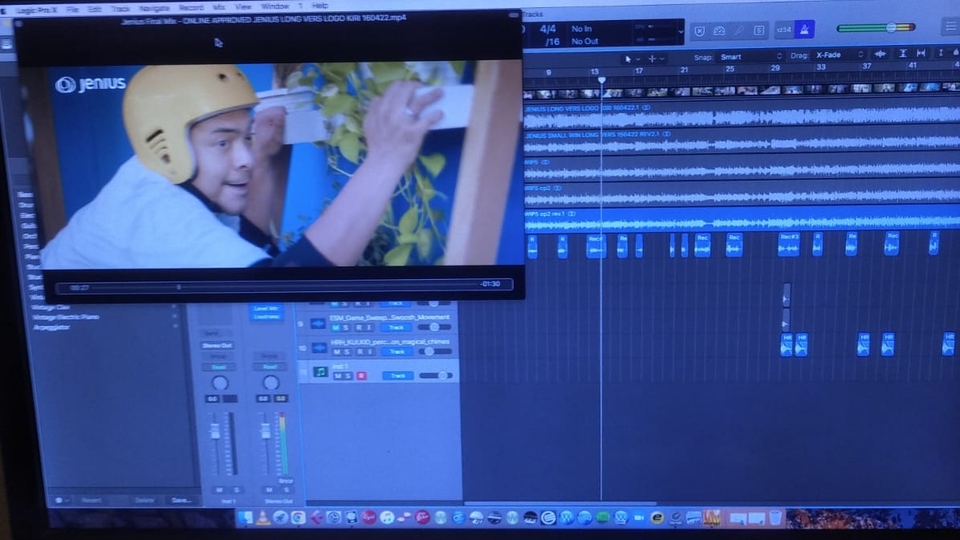Open the File menu
The image size is (960, 540).
72,9
